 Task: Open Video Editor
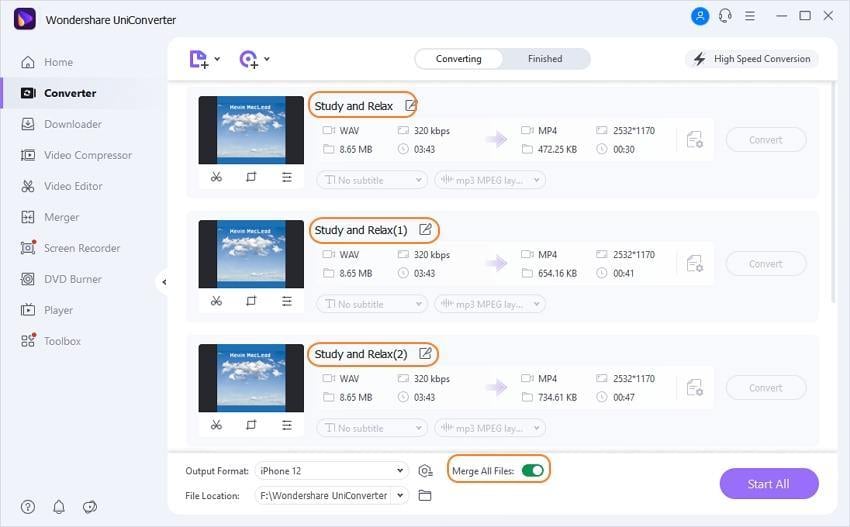61,186
